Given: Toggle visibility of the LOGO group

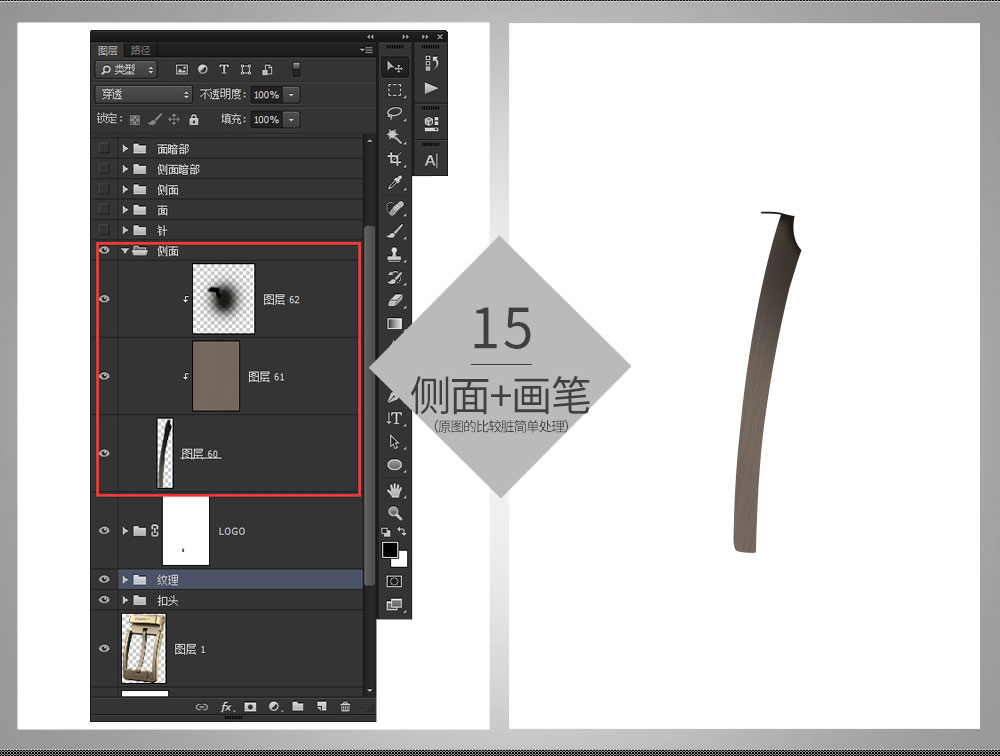Looking at the screenshot, I should coord(104,531).
